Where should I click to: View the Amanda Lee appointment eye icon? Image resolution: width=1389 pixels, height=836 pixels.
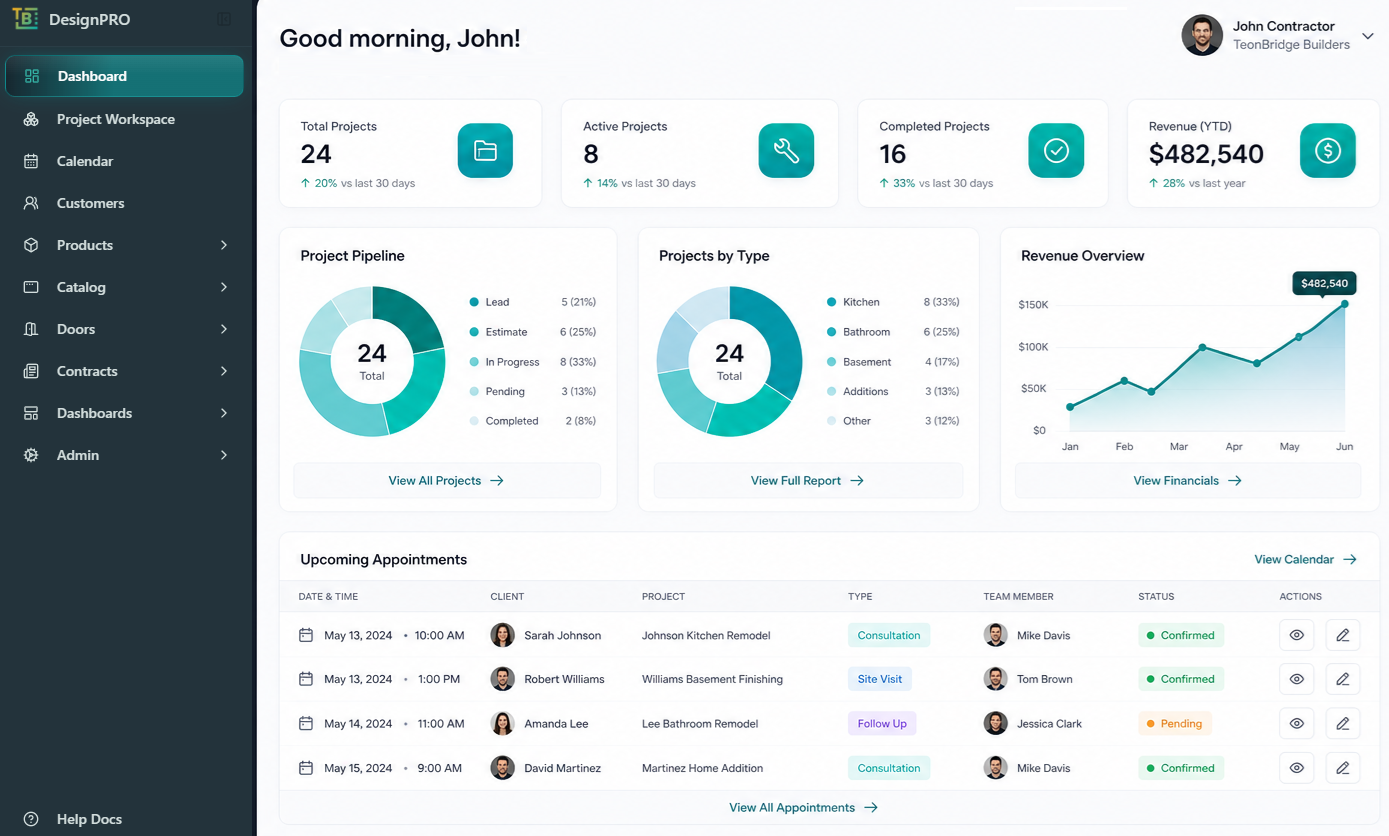(1297, 723)
